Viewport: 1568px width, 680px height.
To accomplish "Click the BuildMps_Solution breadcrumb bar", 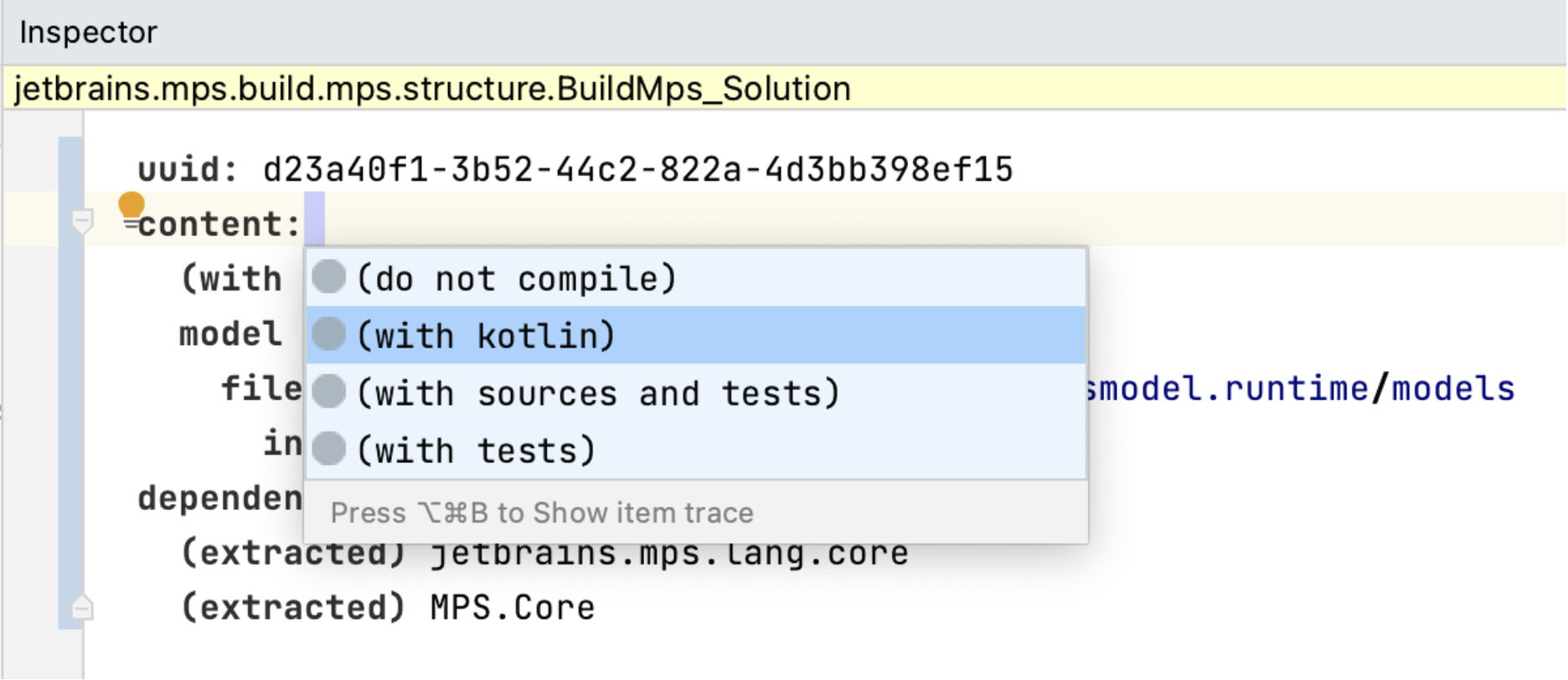I will 432,87.
